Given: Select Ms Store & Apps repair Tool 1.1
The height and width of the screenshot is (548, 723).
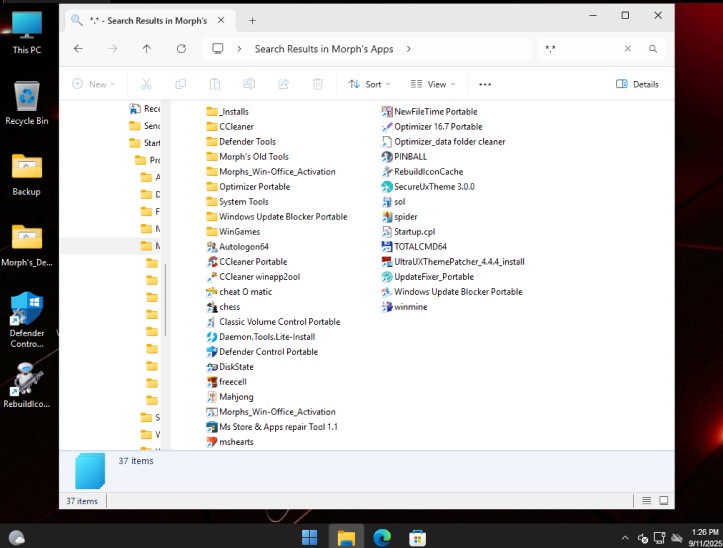Looking at the screenshot, I should [x=273, y=427].
